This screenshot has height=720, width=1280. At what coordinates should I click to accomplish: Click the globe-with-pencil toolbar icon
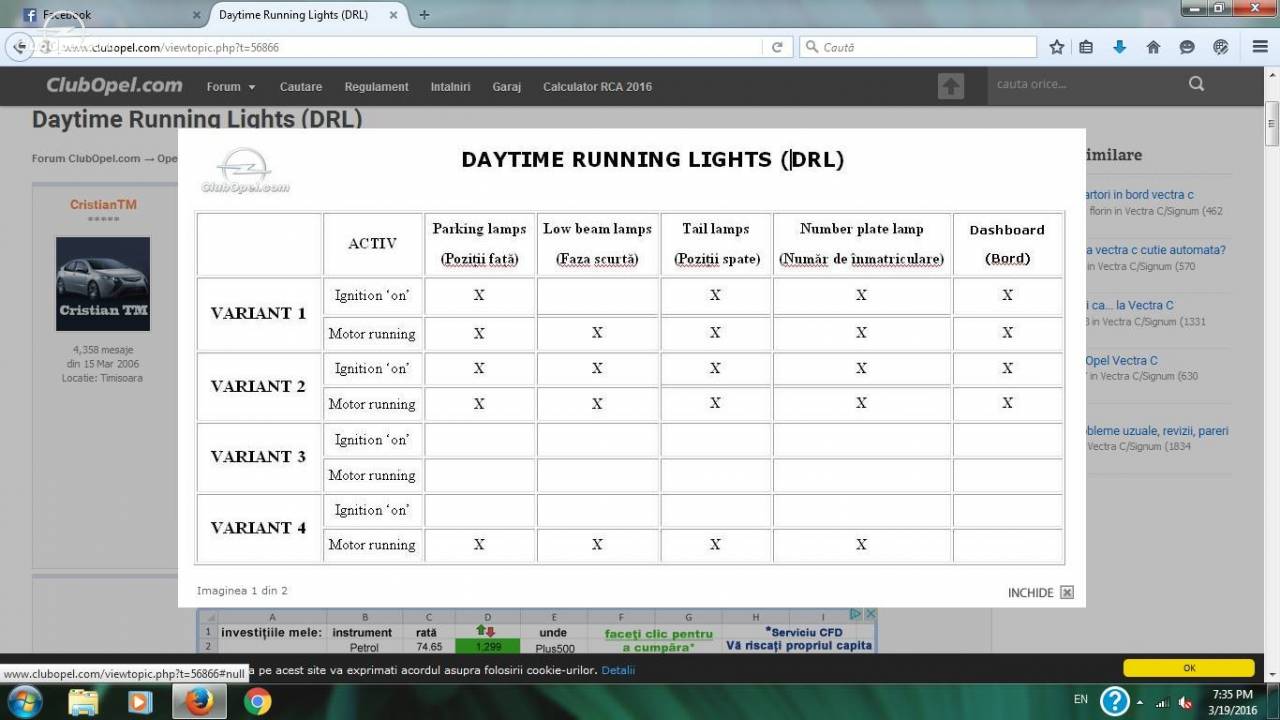point(1221,47)
